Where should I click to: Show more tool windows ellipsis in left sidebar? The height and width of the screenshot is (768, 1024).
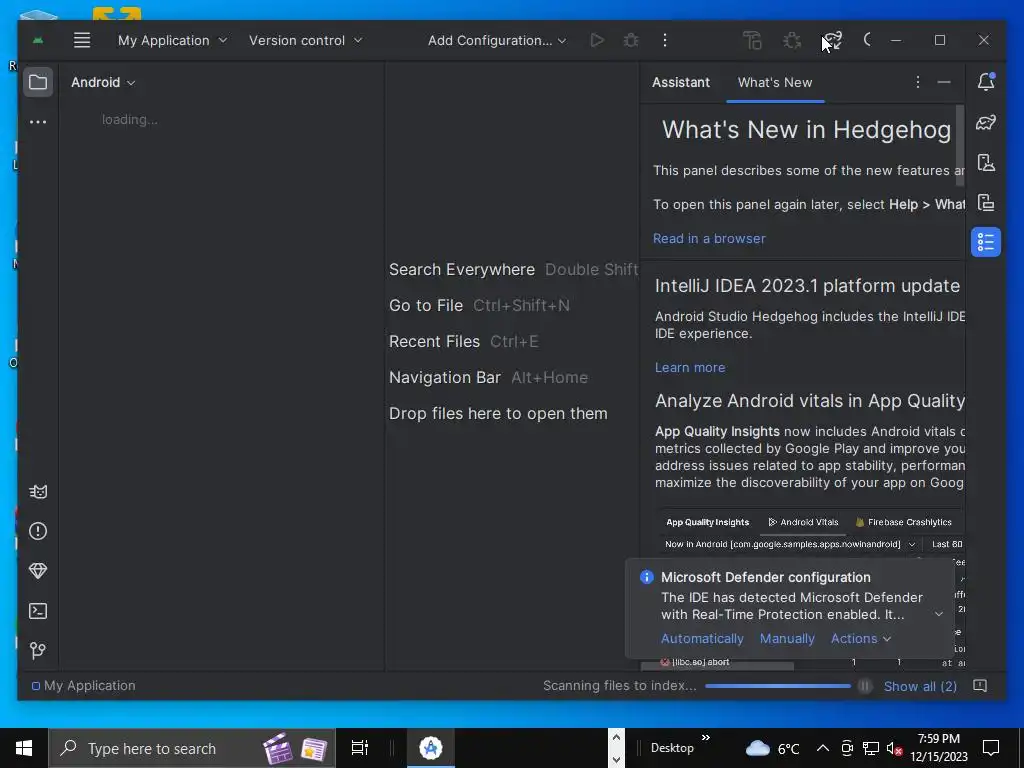click(38, 122)
